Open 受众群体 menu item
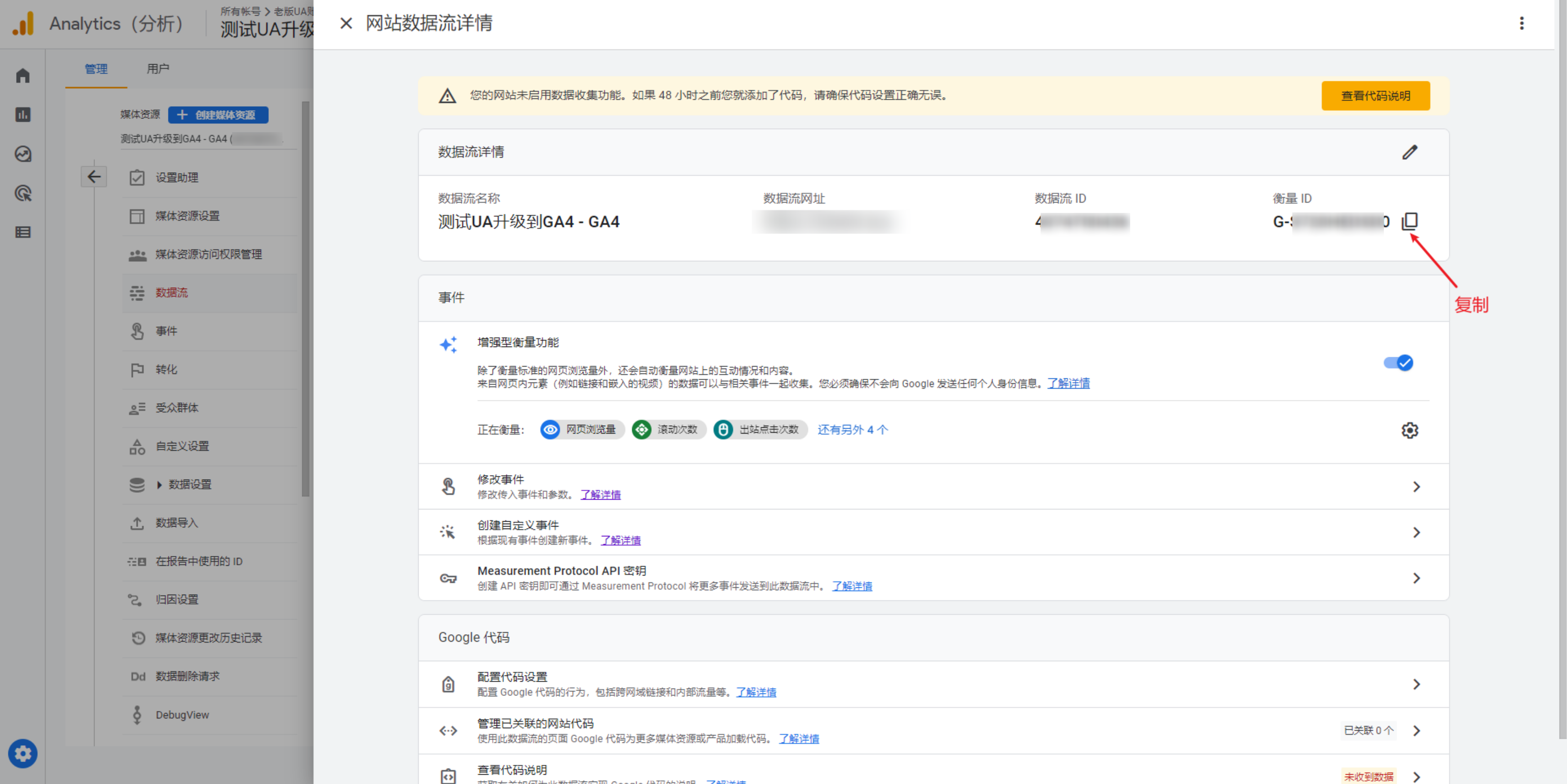 (x=209, y=408)
